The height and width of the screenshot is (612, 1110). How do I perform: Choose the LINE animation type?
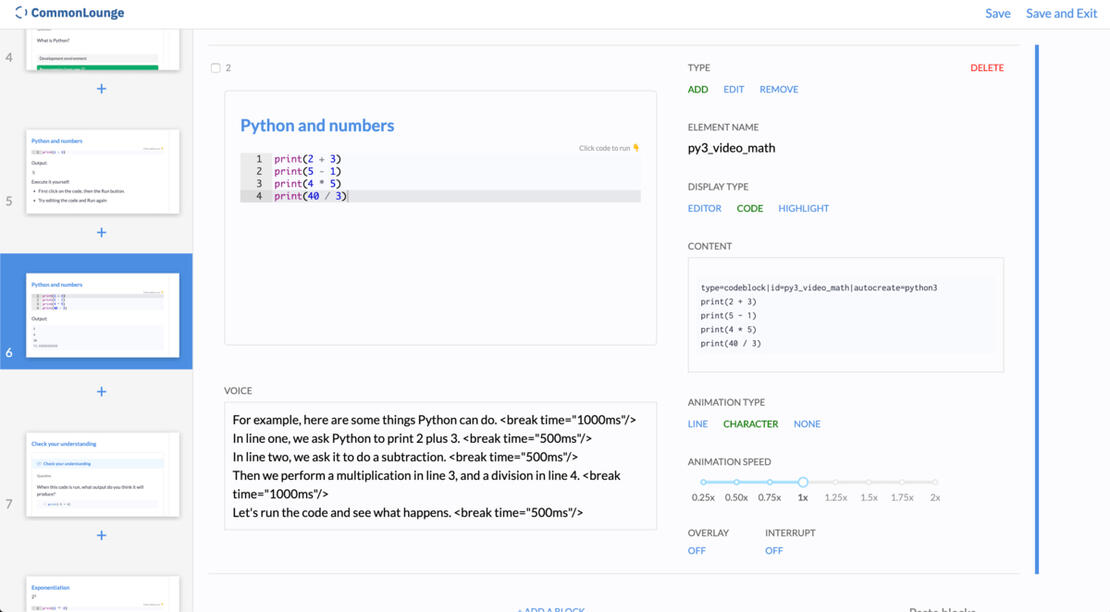[x=697, y=424]
